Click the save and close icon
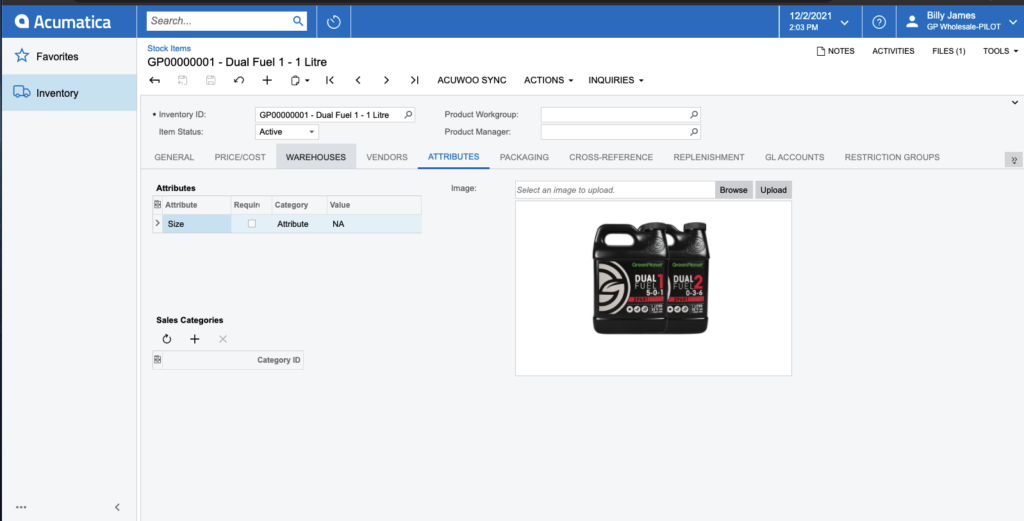This screenshot has width=1024, height=521. pyautogui.click(x=183, y=80)
